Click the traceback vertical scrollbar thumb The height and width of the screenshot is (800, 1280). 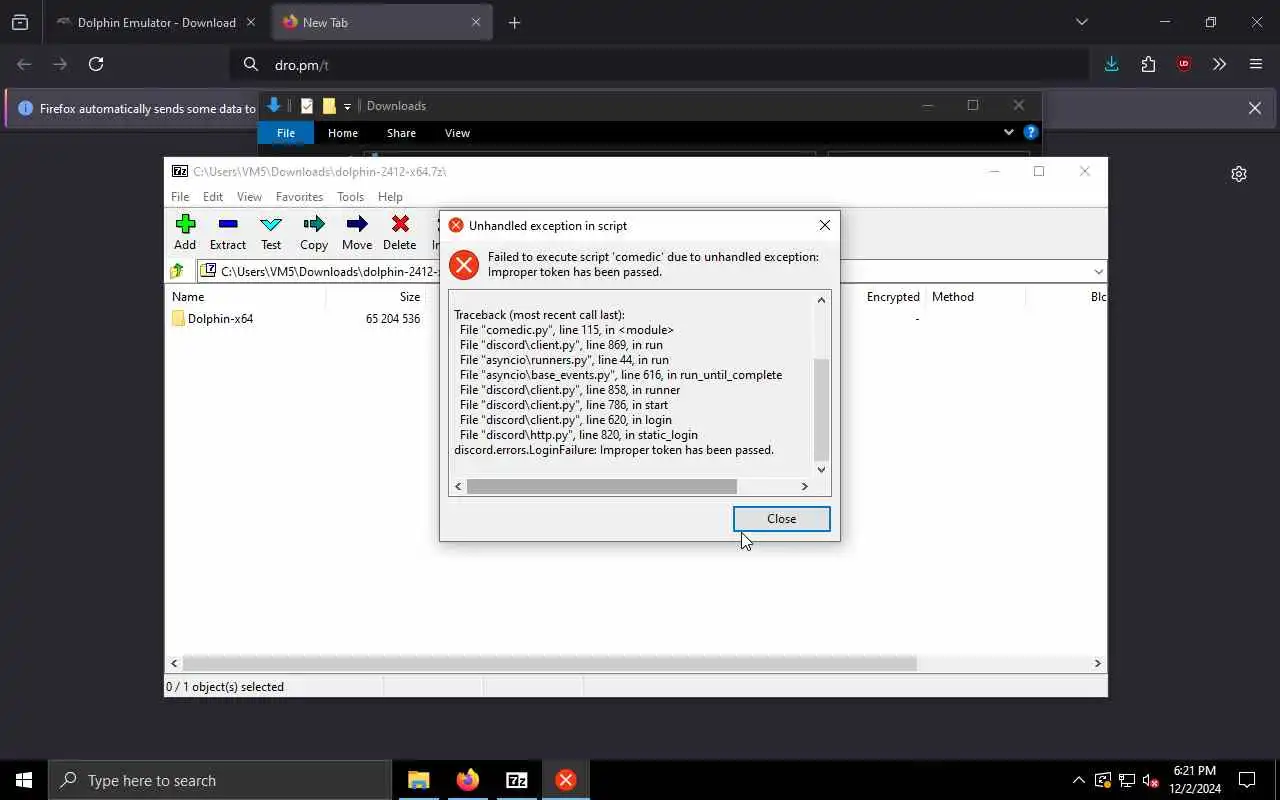pos(822,410)
